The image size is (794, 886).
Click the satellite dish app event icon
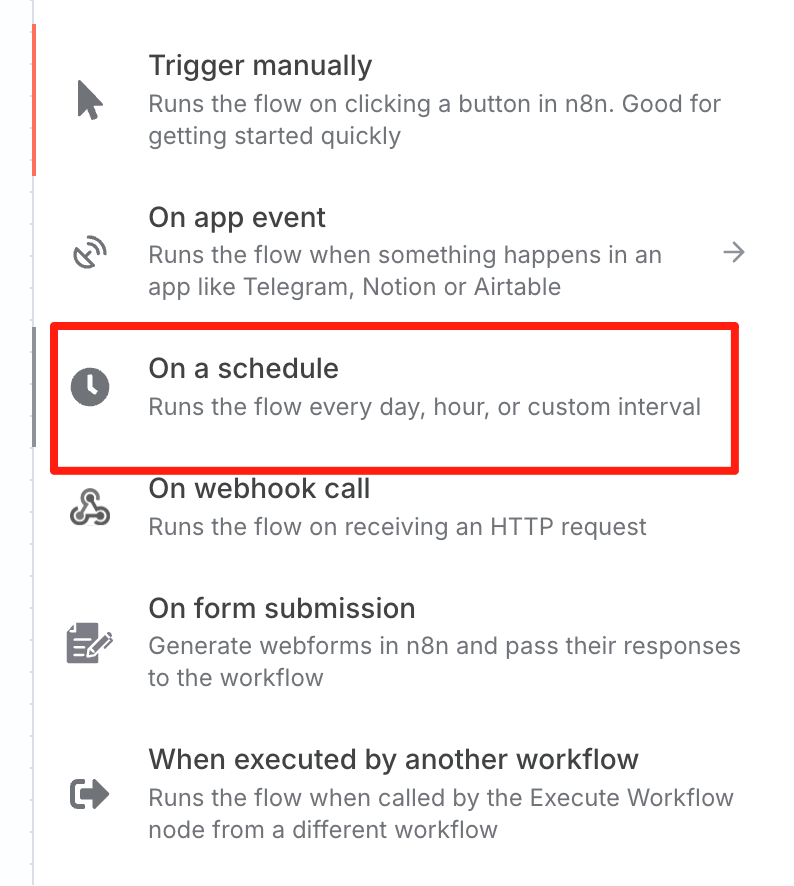[90, 252]
